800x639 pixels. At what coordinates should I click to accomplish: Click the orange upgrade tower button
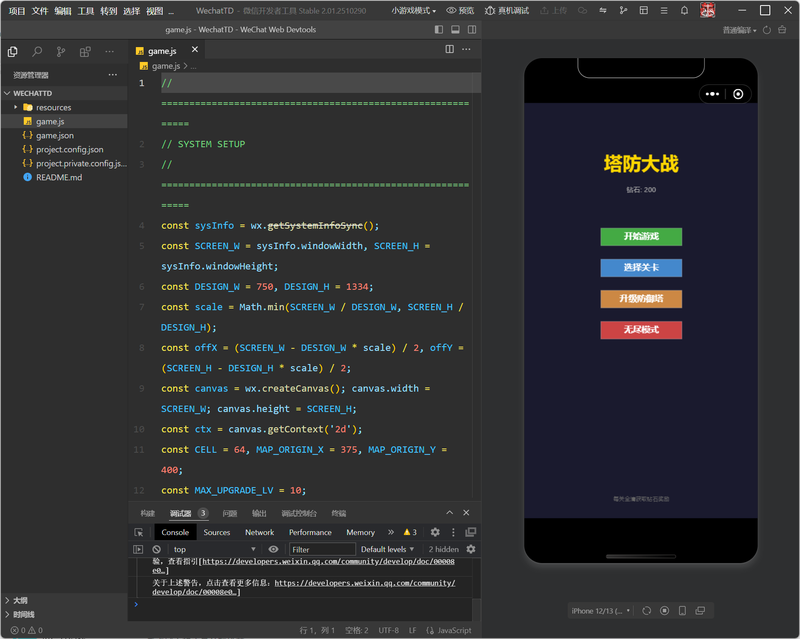pos(641,299)
